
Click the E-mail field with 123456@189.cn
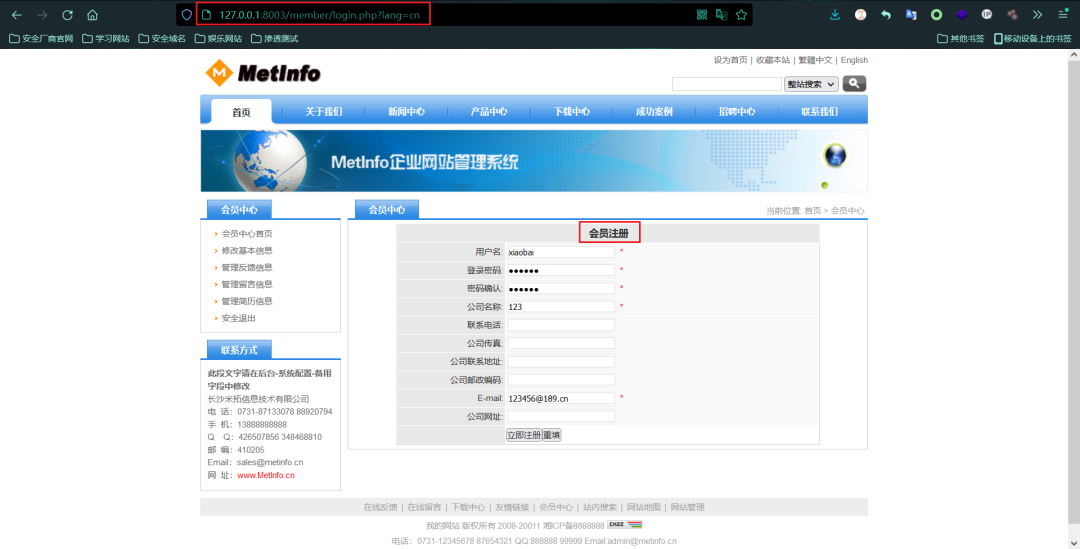tap(561, 398)
